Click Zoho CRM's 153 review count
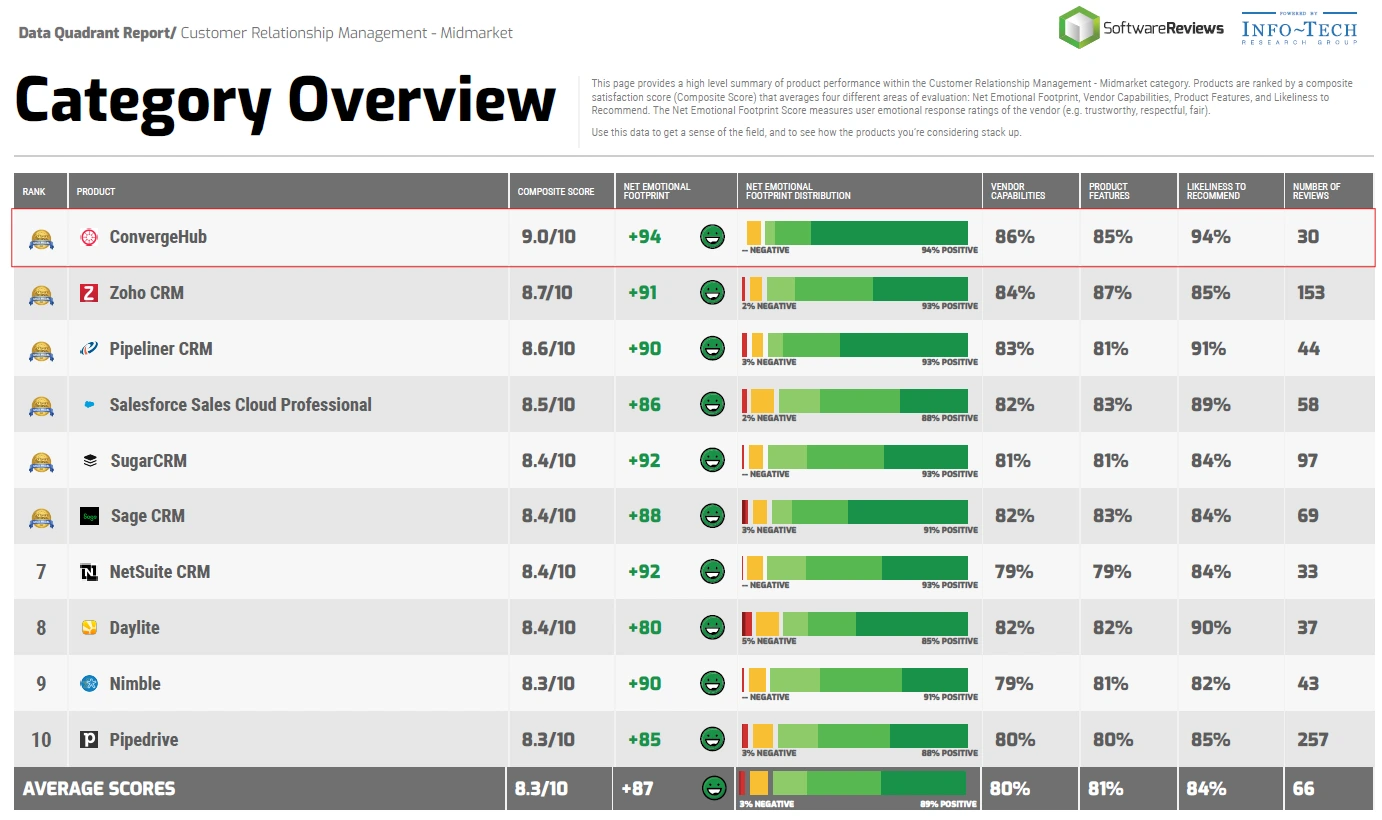The image size is (1382, 820). (x=1310, y=293)
